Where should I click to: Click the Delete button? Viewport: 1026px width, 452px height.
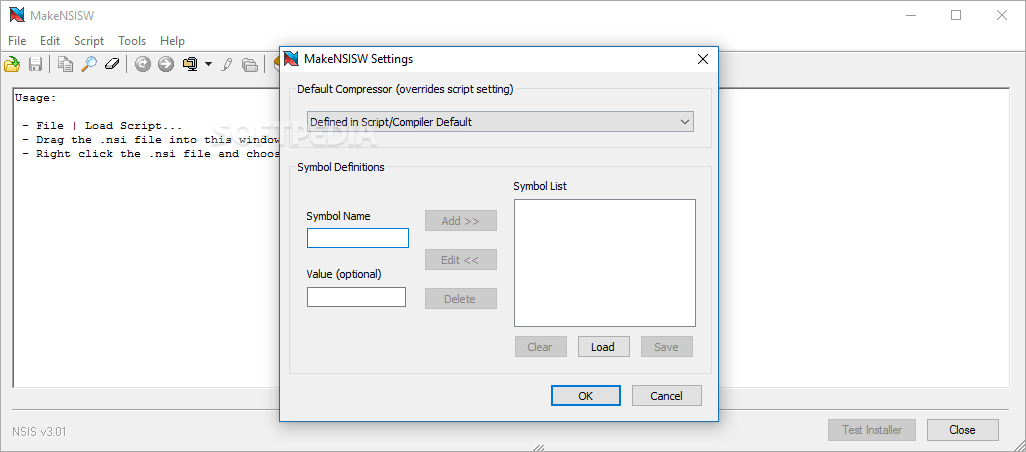[x=461, y=299]
